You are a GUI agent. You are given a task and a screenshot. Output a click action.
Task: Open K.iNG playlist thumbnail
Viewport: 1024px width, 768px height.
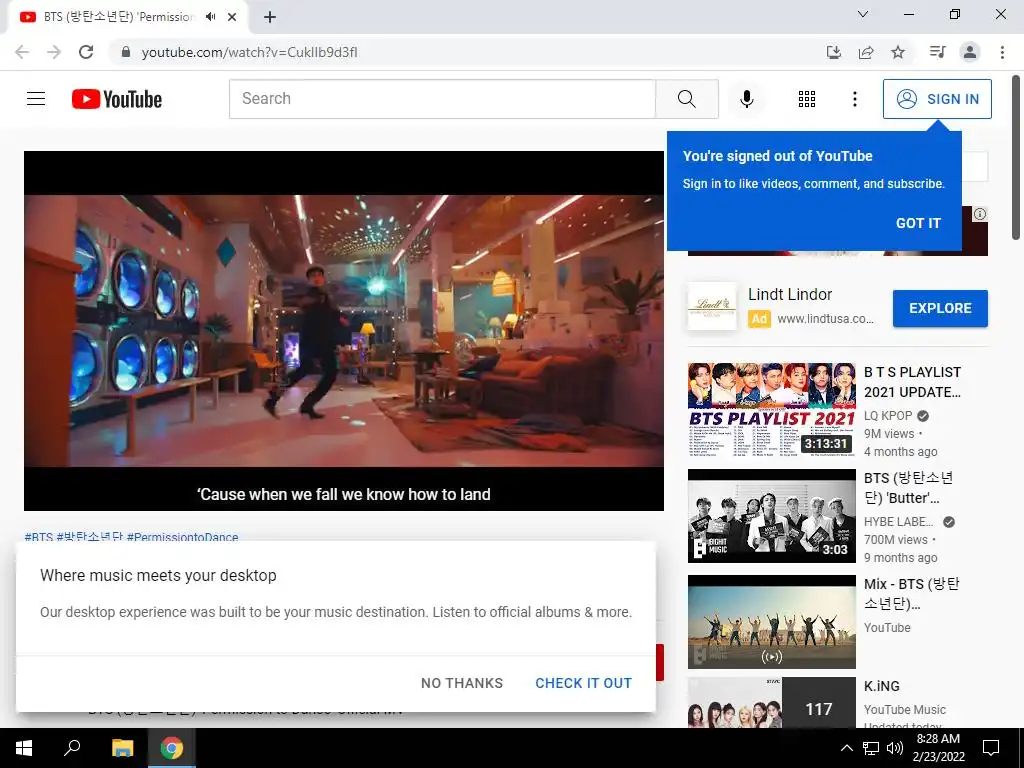coord(771,702)
